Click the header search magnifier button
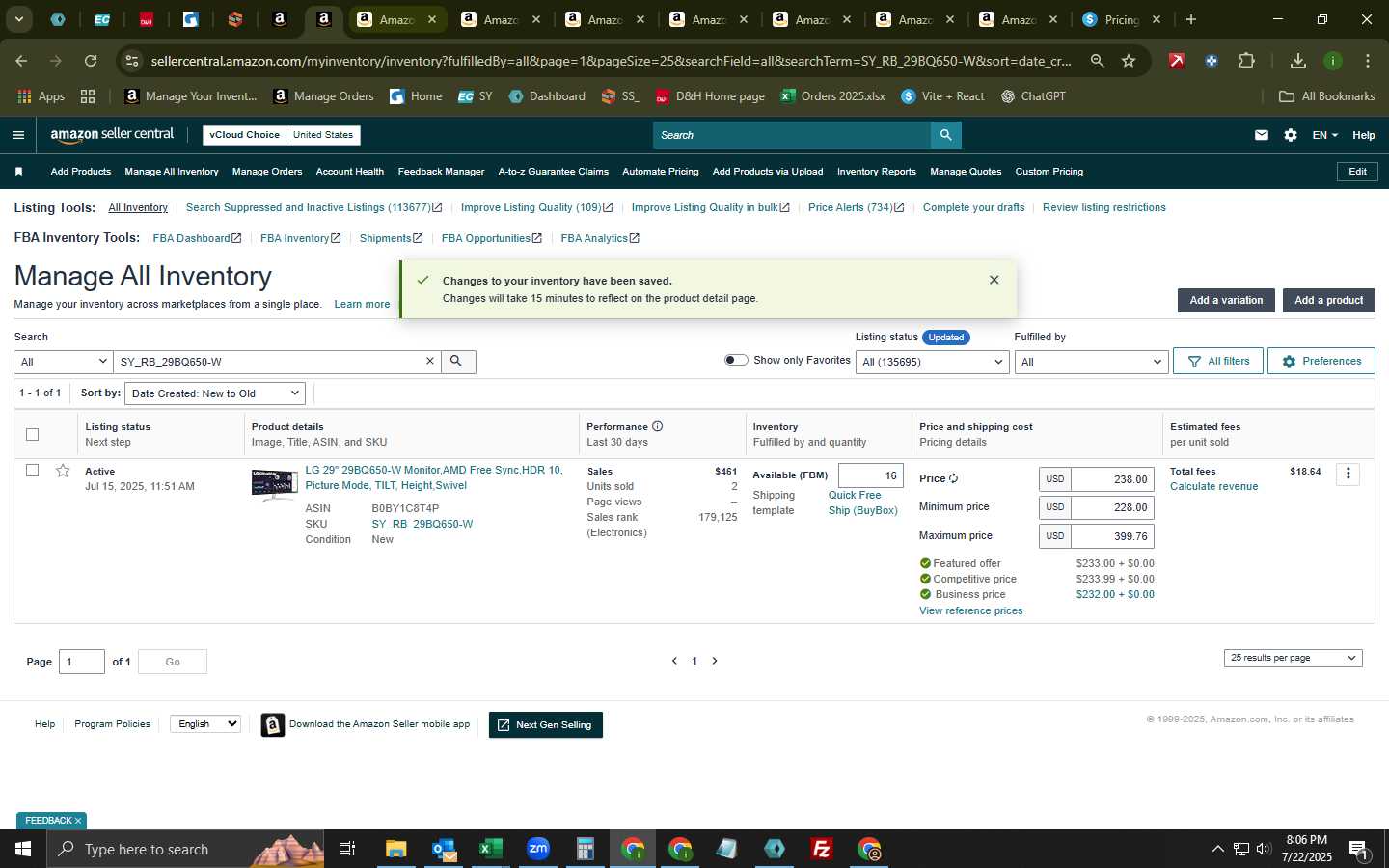Image resolution: width=1389 pixels, height=868 pixels. 946,135
